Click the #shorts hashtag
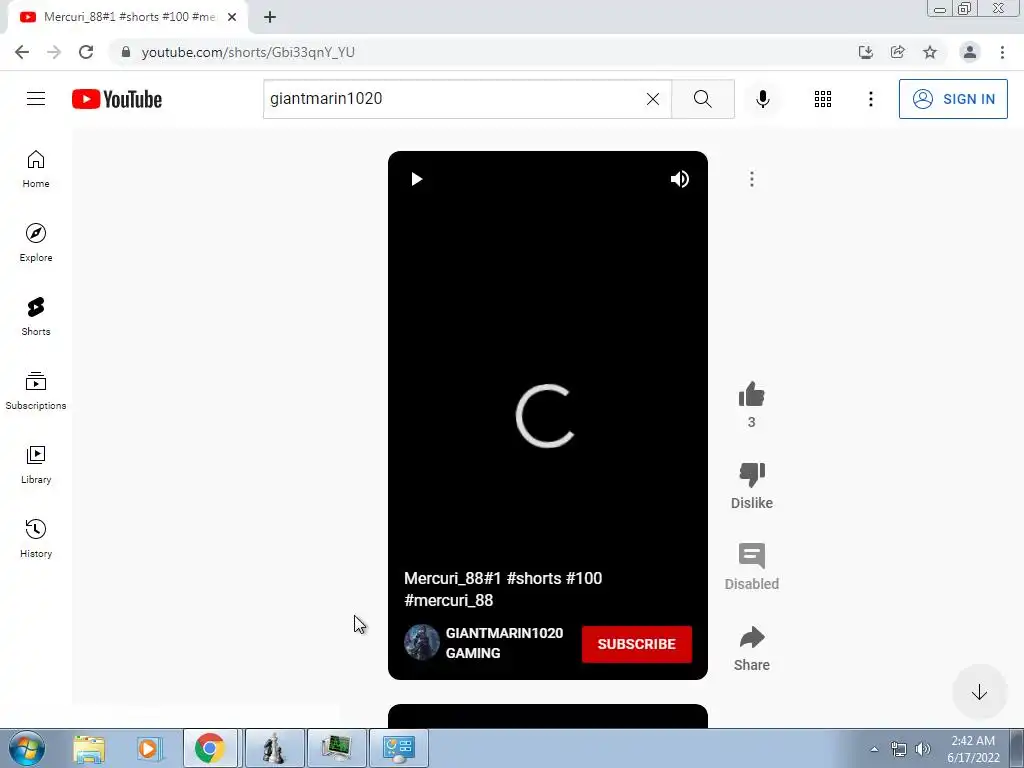The height and width of the screenshot is (768, 1024). pyautogui.click(x=534, y=579)
